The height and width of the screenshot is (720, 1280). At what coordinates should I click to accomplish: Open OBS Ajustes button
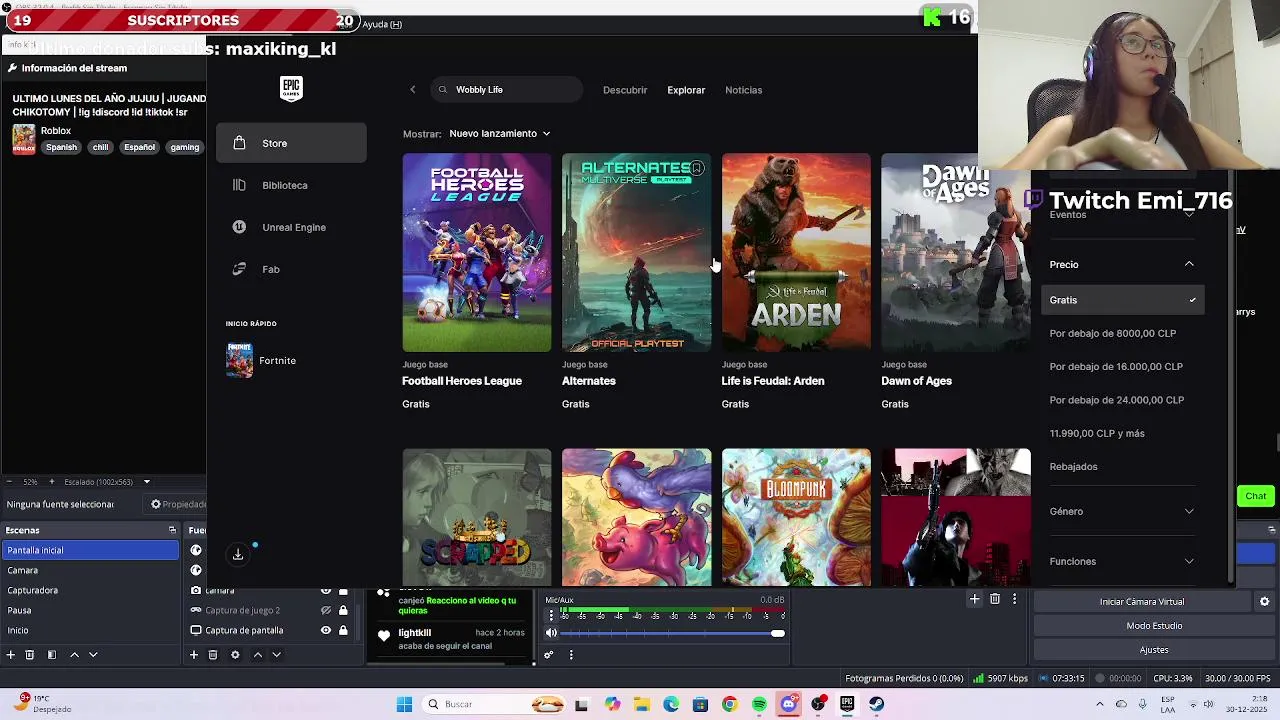pyautogui.click(x=1154, y=650)
